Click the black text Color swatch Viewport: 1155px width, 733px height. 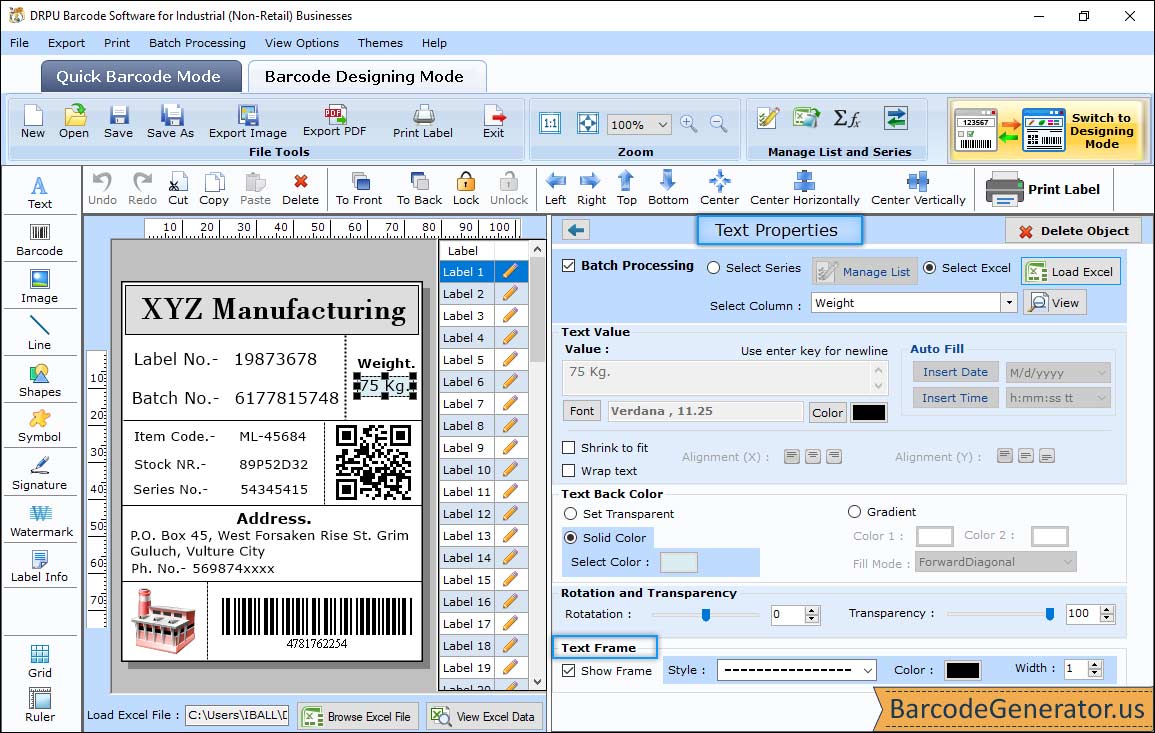[x=868, y=413]
